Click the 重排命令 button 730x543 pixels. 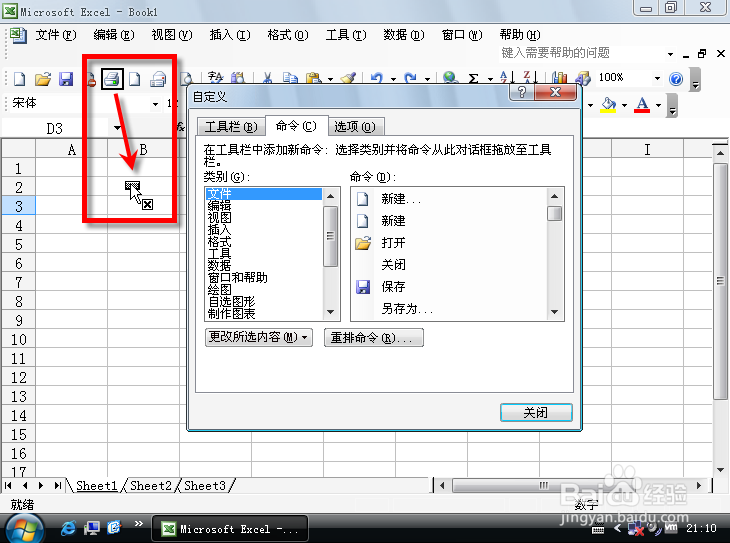click(x=373, y=337)
